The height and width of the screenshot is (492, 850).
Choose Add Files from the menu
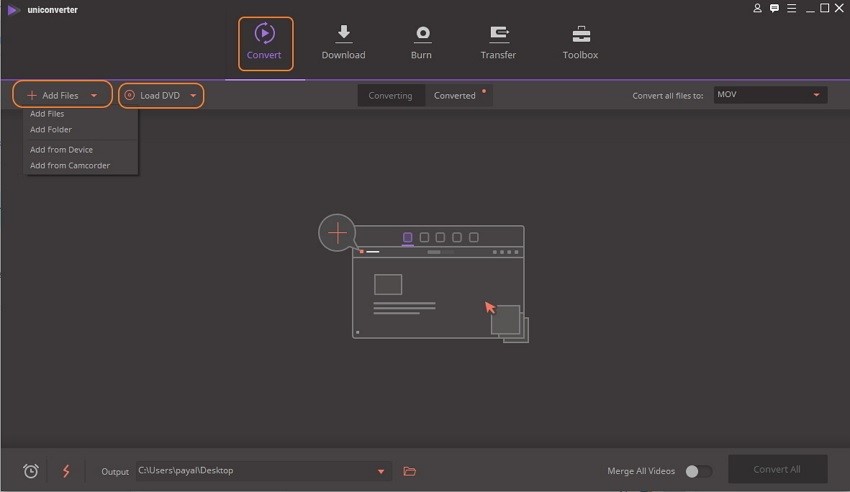[47, 114]
